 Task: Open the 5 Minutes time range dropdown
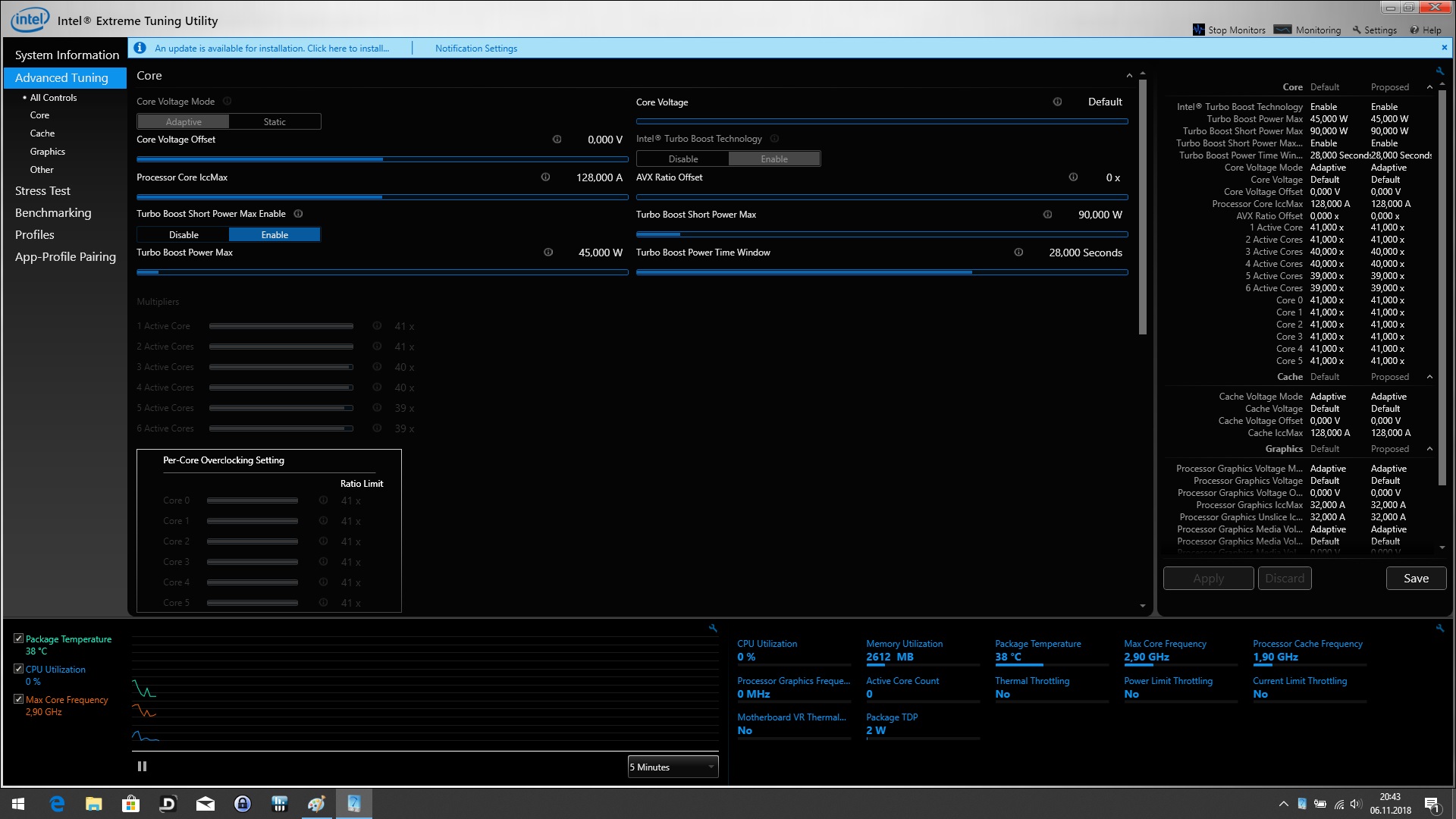point(673,767)
